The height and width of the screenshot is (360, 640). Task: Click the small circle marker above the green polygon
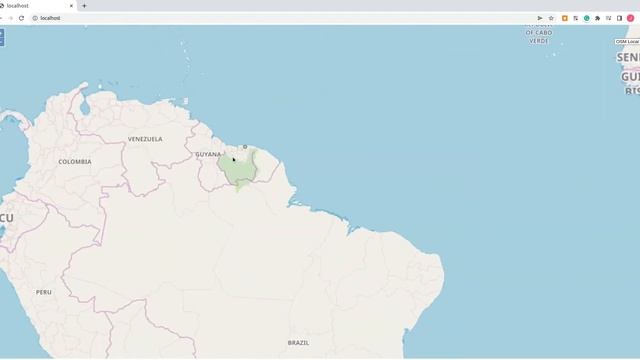[245, 147]
